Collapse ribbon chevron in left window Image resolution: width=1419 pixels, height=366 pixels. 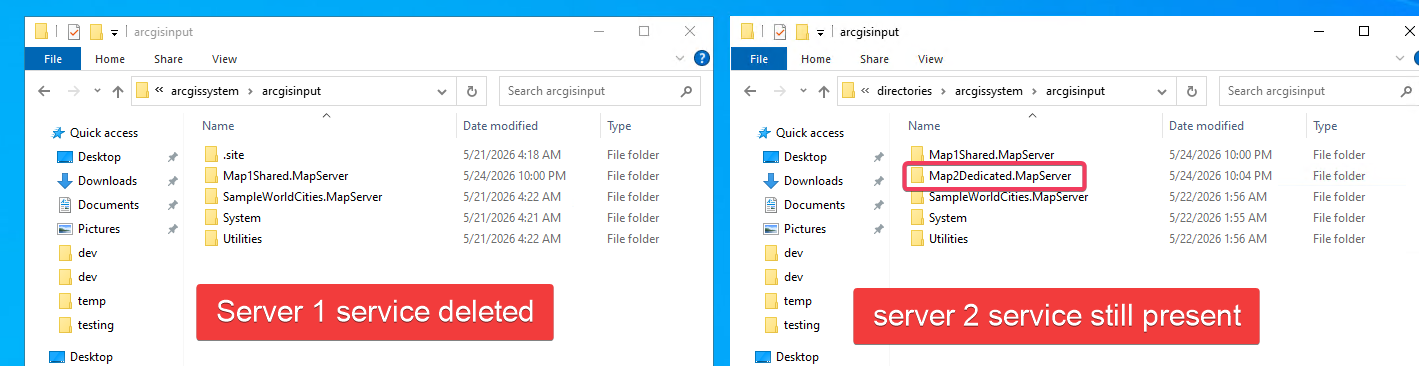tap(681, 59)
